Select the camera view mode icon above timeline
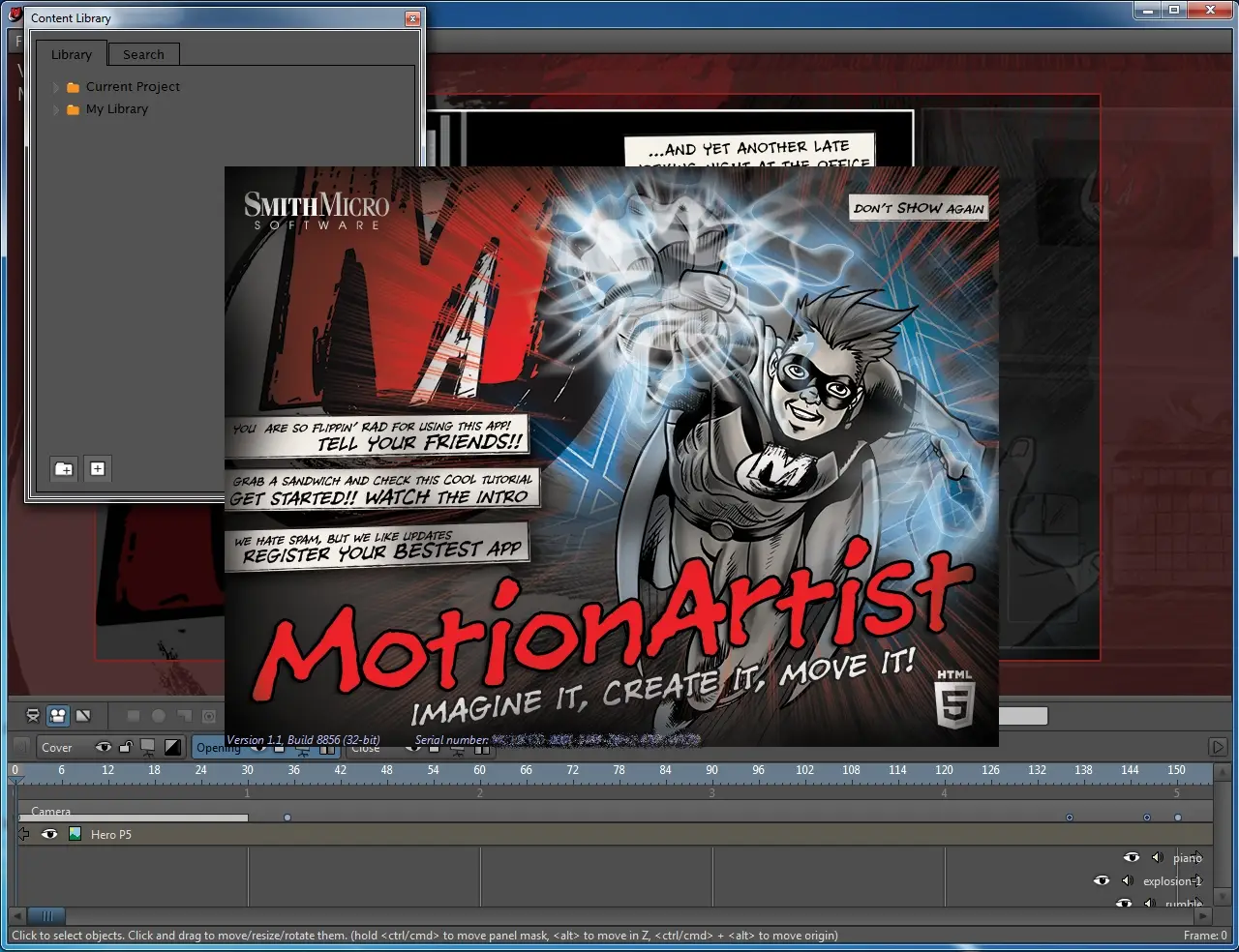This screenshot has height=952, width=1239. click(58, 716)
